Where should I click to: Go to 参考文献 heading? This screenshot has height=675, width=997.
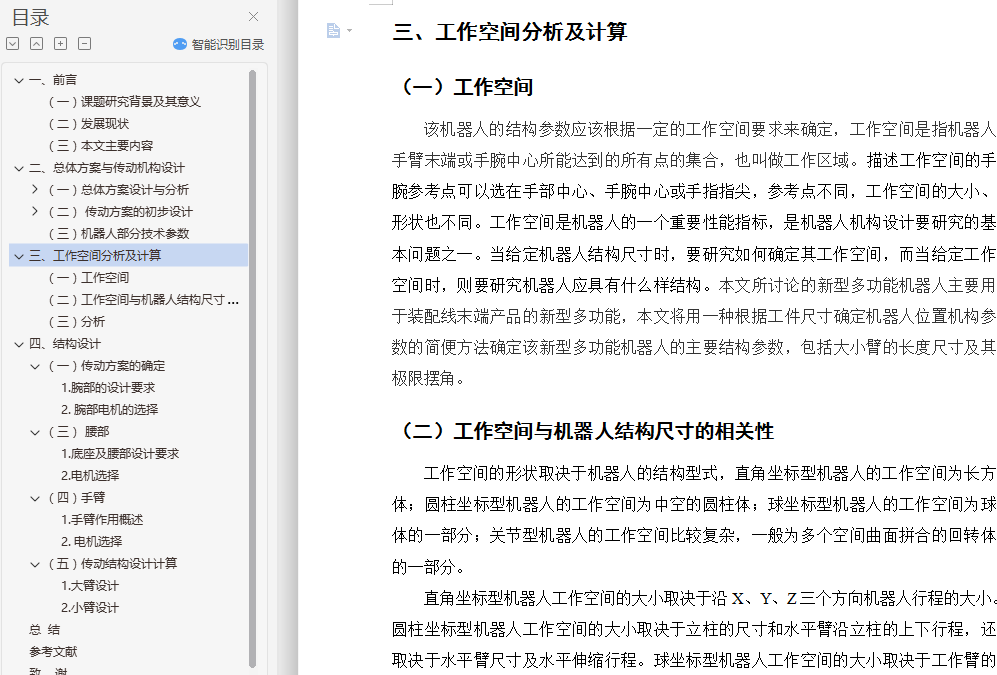[53, 651]
